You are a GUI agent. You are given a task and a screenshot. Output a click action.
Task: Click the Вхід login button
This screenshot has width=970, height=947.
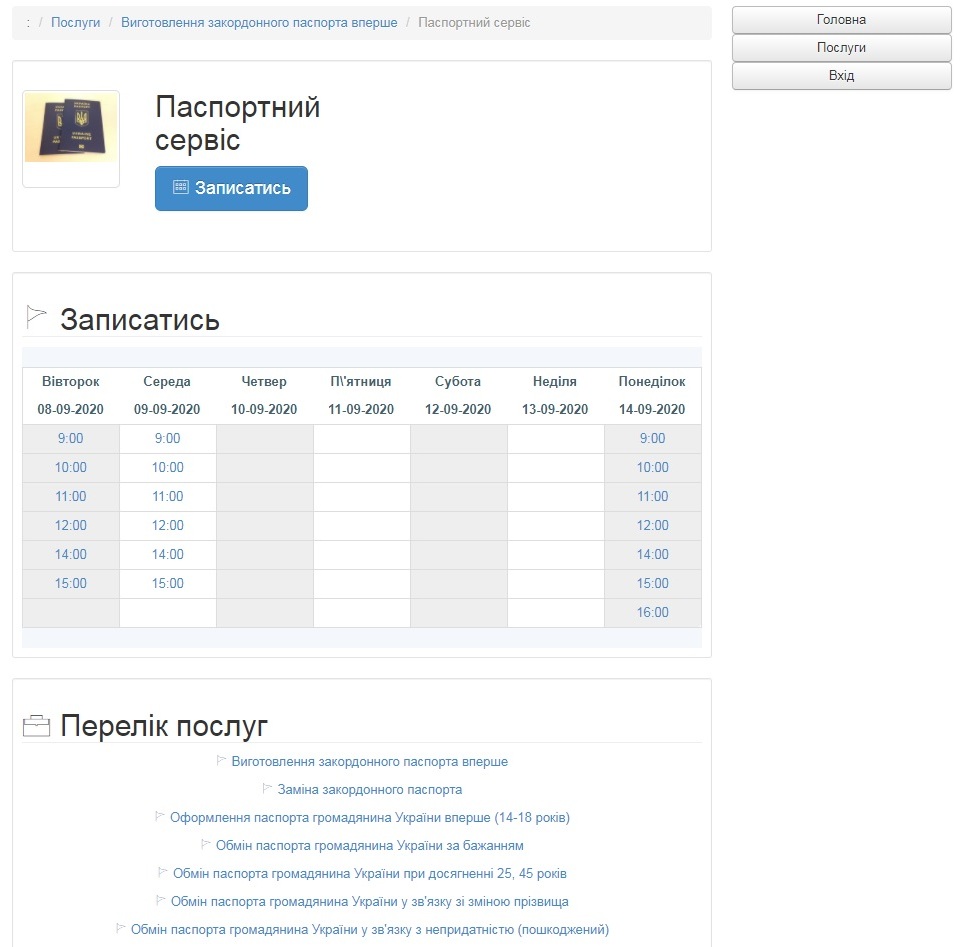841,75
